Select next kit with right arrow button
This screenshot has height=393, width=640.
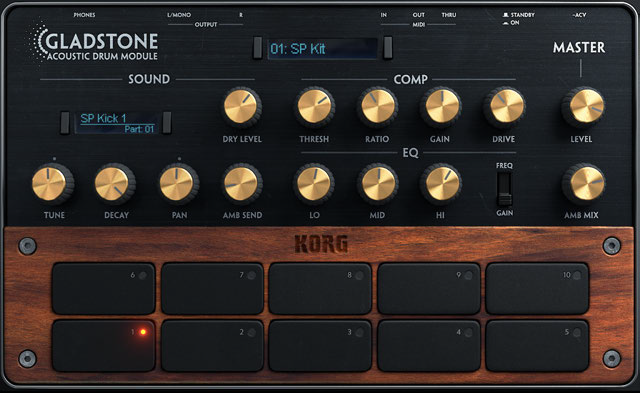[x=388, y=48]
